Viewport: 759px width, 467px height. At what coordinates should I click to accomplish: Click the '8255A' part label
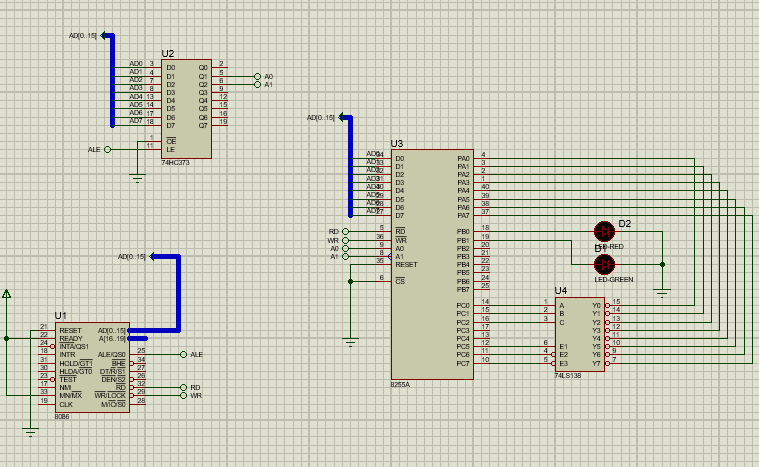[x=400, y=385]
